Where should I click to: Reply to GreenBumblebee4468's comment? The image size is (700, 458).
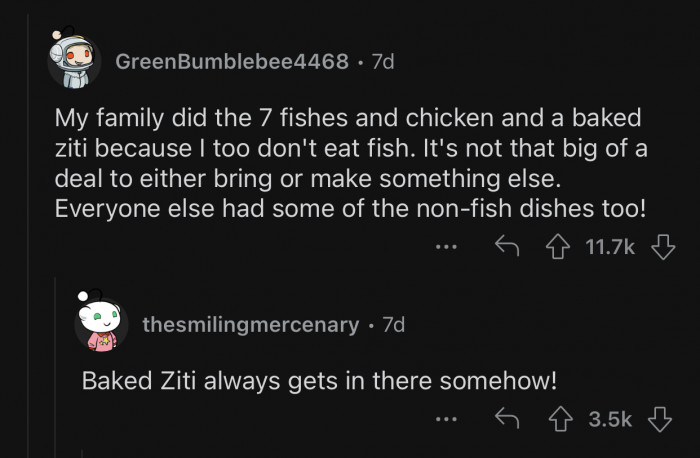click(x=506, y=244)
